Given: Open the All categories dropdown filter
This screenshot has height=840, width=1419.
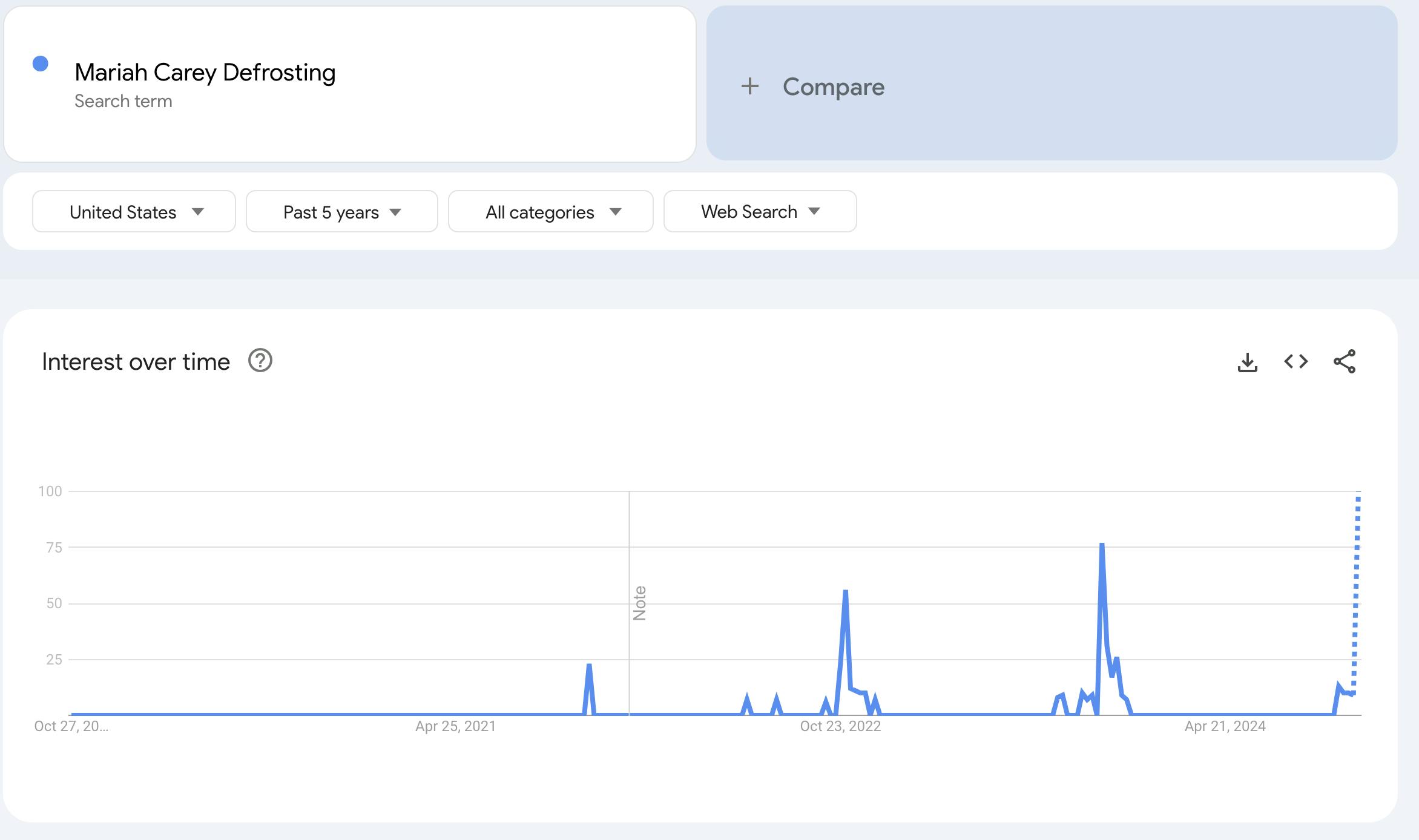Looking at the screenshot, I should [550, 211].
